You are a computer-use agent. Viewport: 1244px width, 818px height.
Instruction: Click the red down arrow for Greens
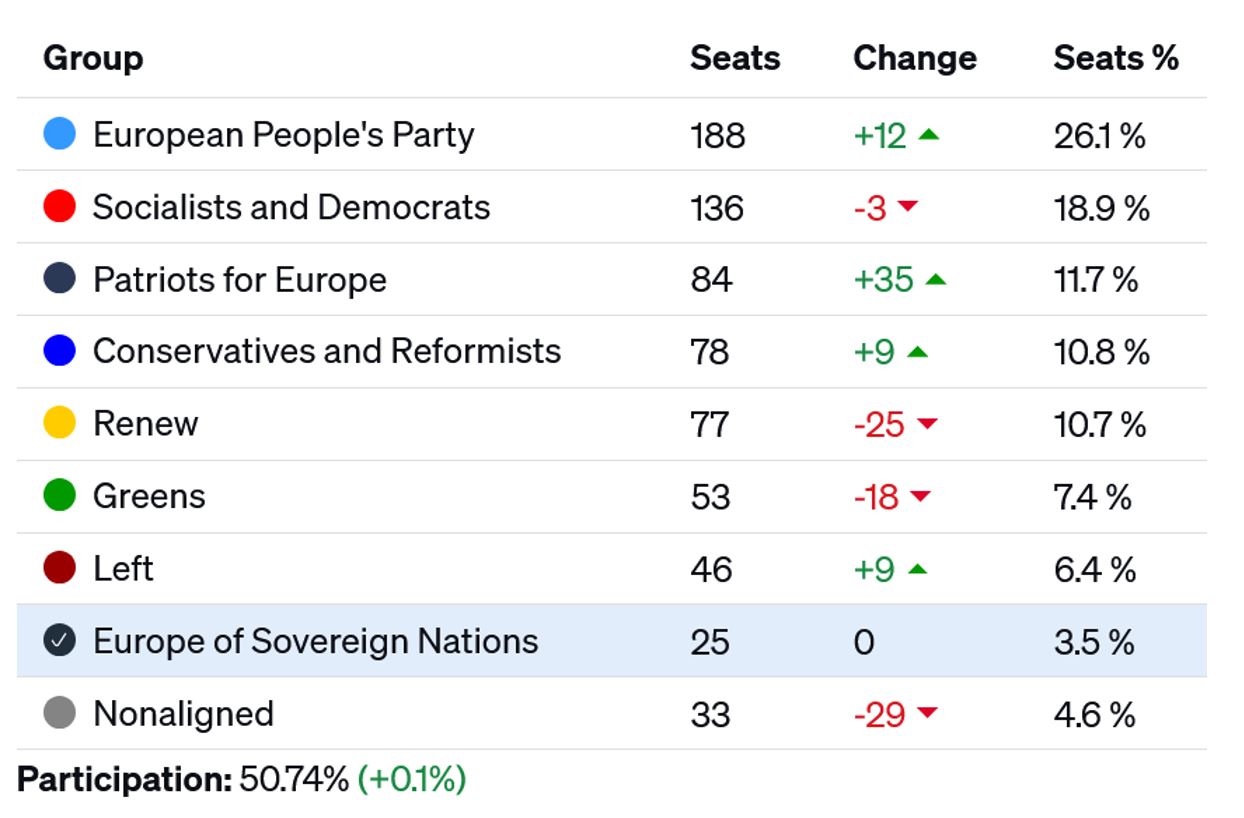tap(920, 496)
